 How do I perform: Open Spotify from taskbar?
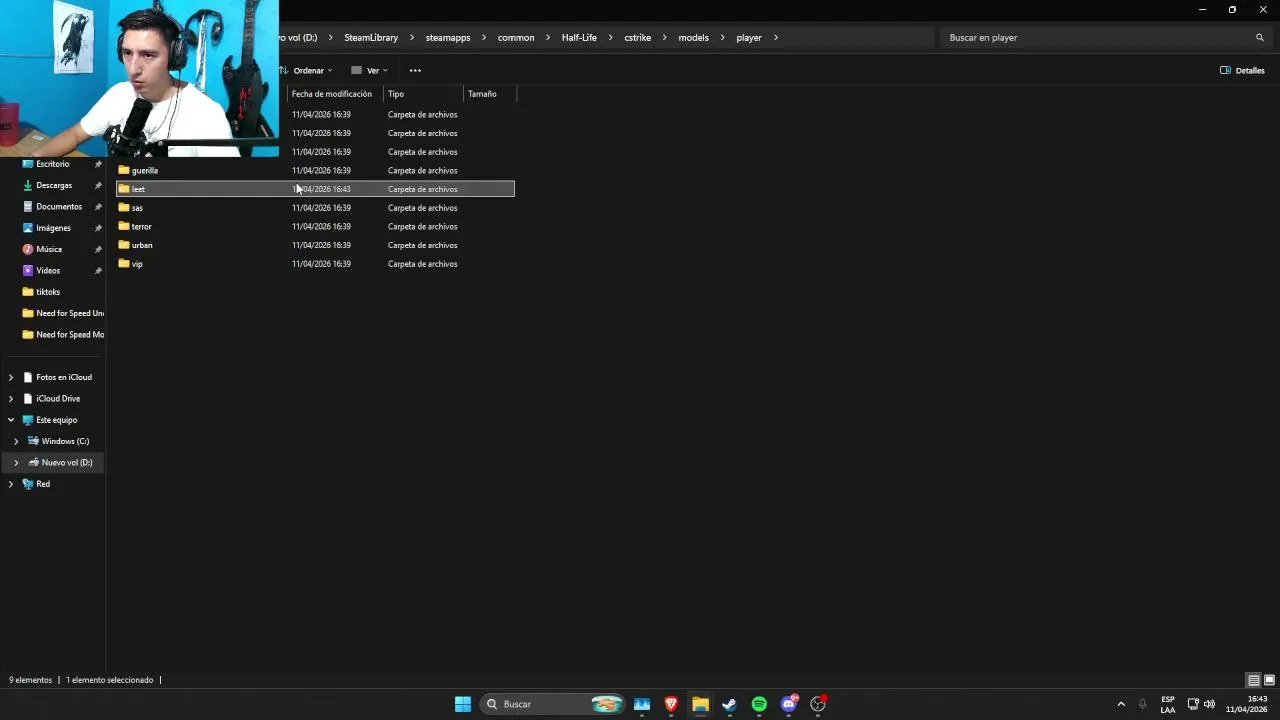click(759, 704)
